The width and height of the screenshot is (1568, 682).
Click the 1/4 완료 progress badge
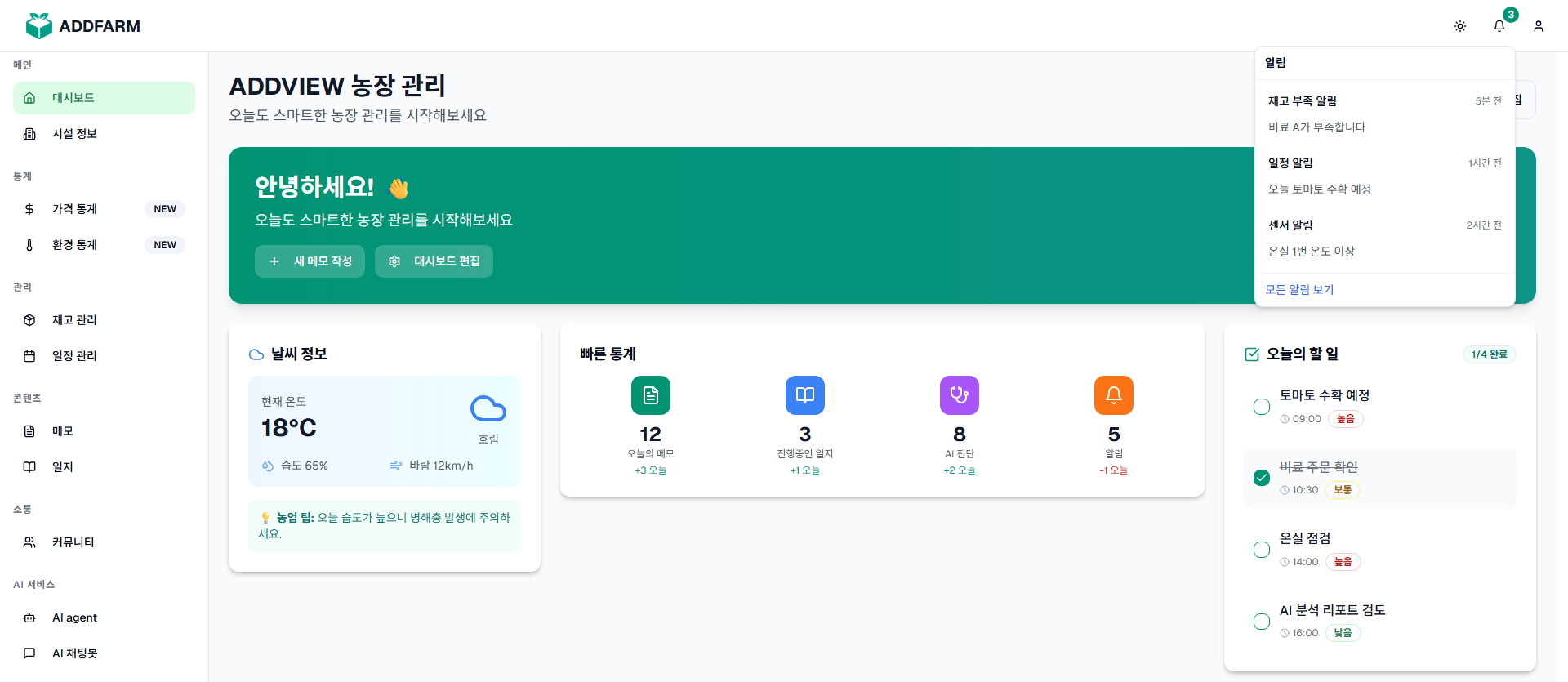coord(1490,354)
